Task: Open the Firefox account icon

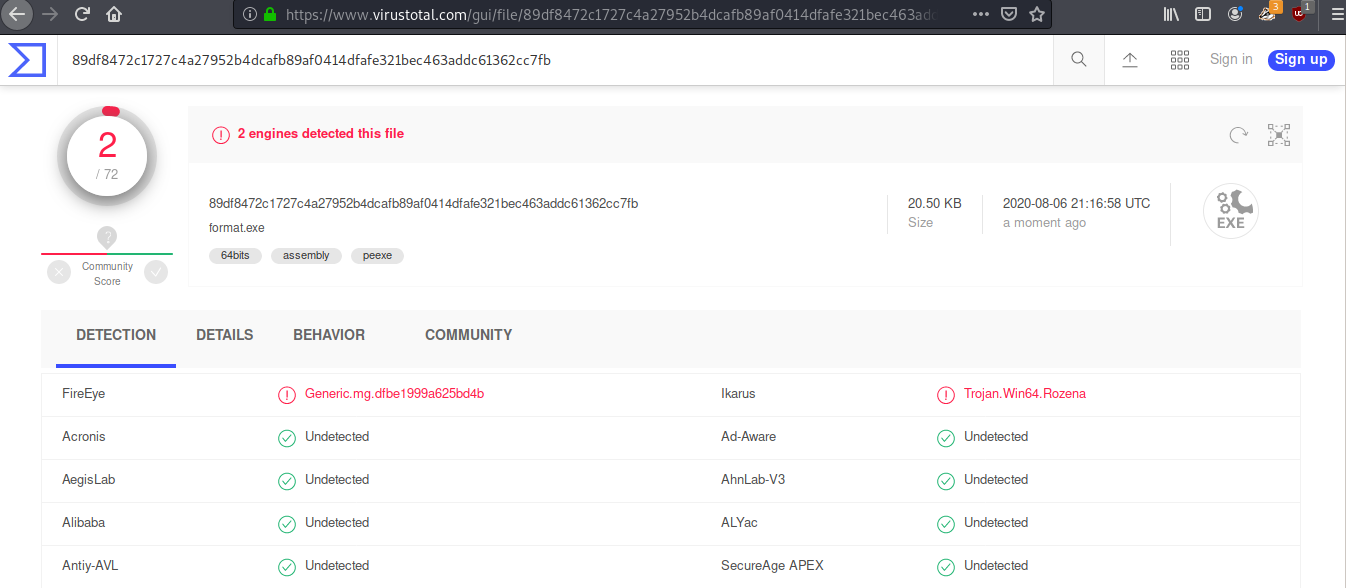Action: (1236, 15)
